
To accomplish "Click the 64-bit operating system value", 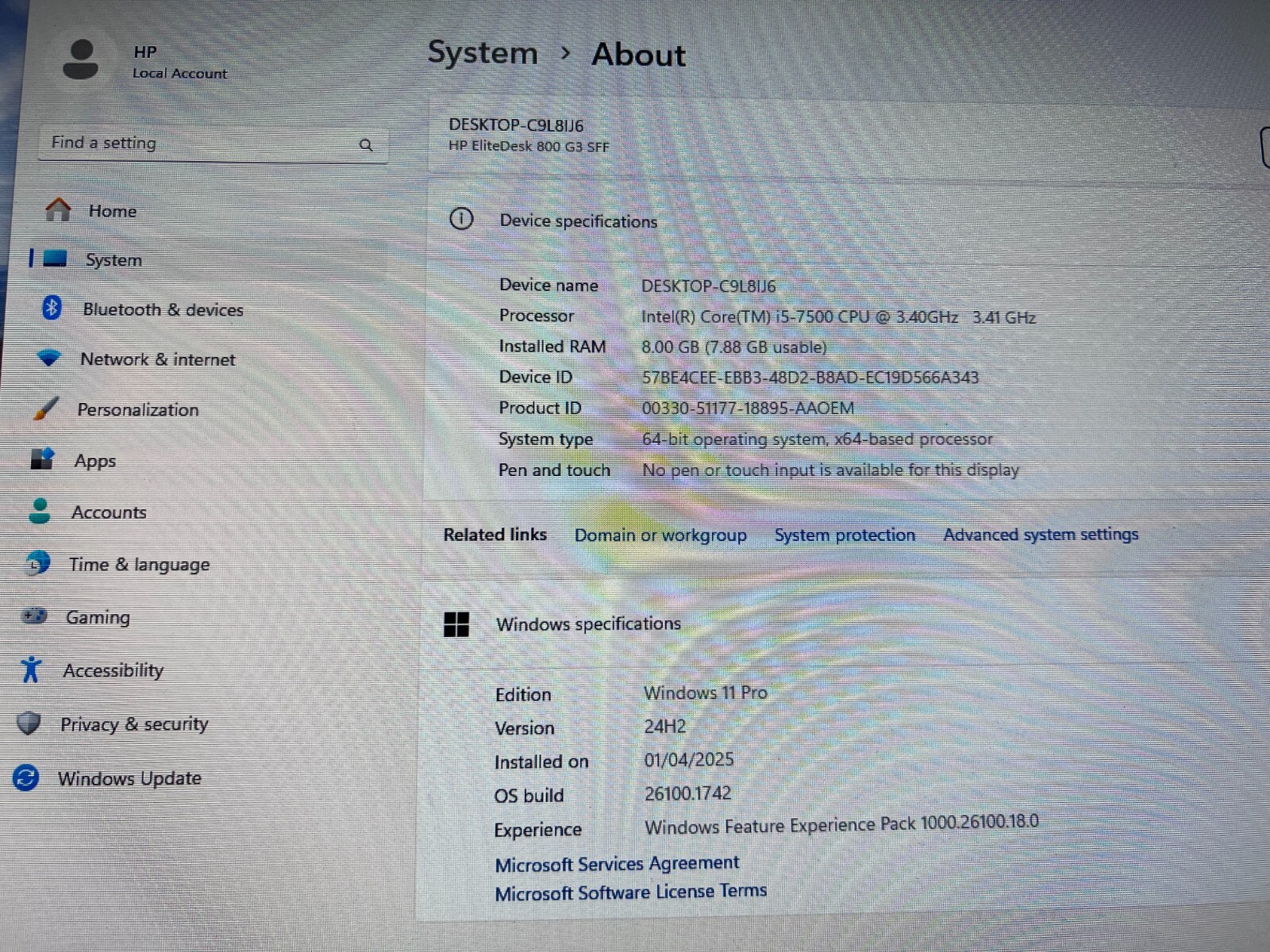I will [818, 439].
